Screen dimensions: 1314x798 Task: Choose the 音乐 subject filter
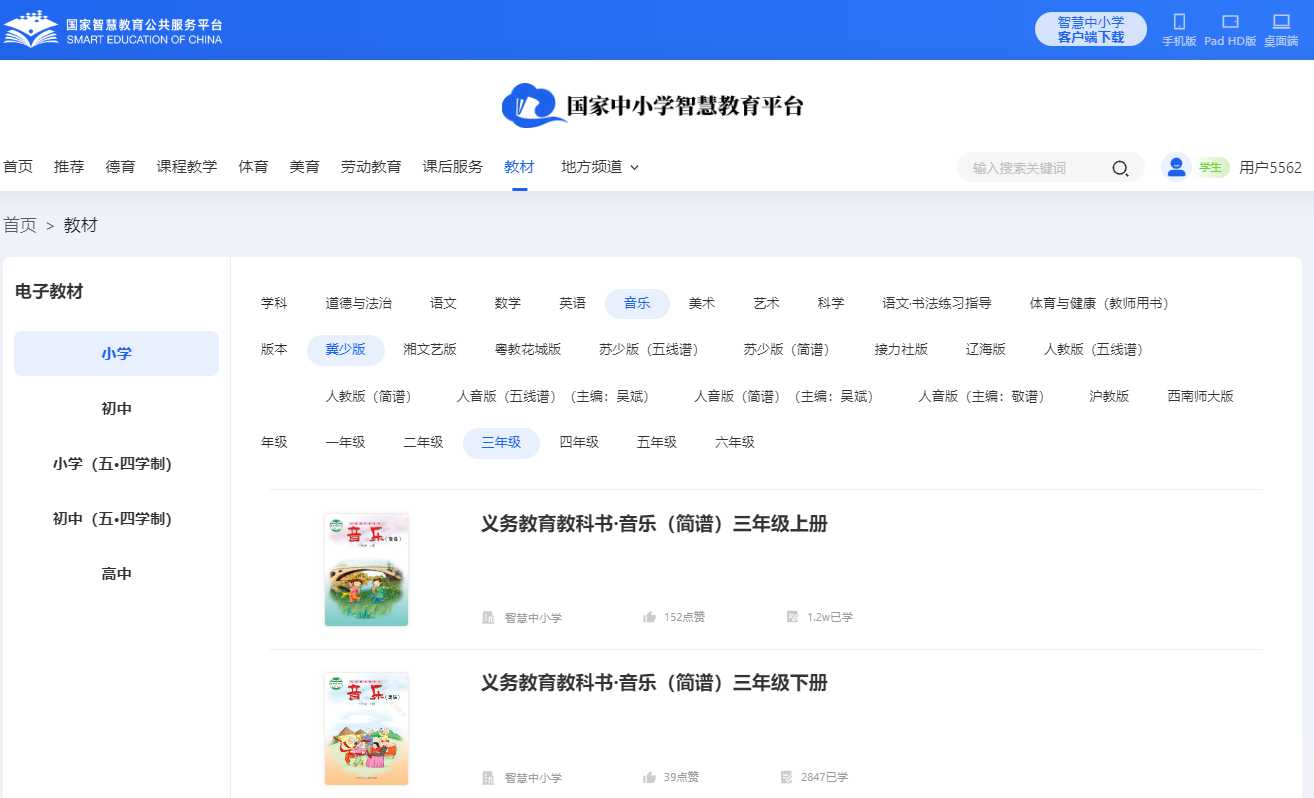(637, 303)
